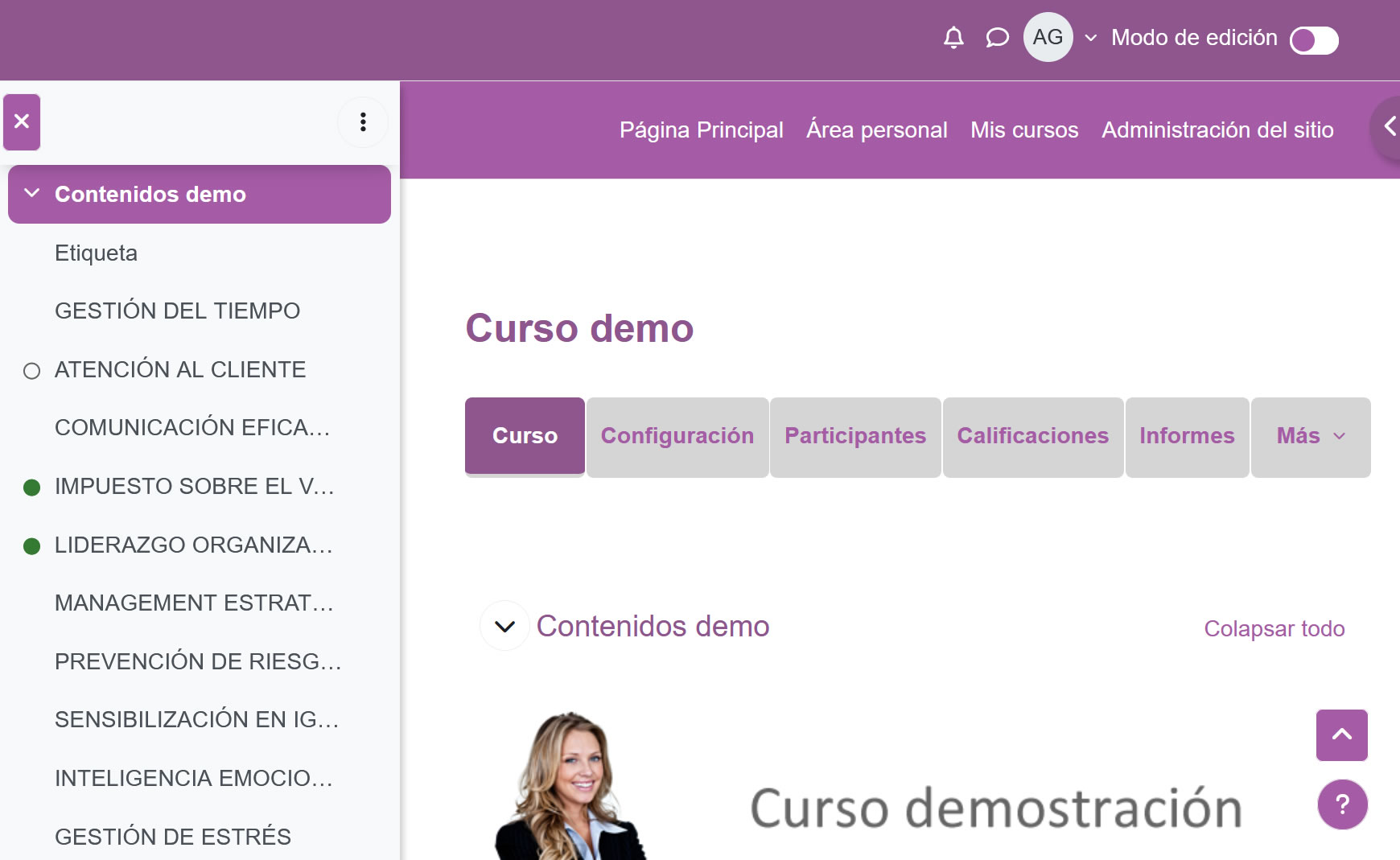Viewport: 1400px width, 860px height.
Task: Click the back-to-top arrow button
Action: point(1341,734)
